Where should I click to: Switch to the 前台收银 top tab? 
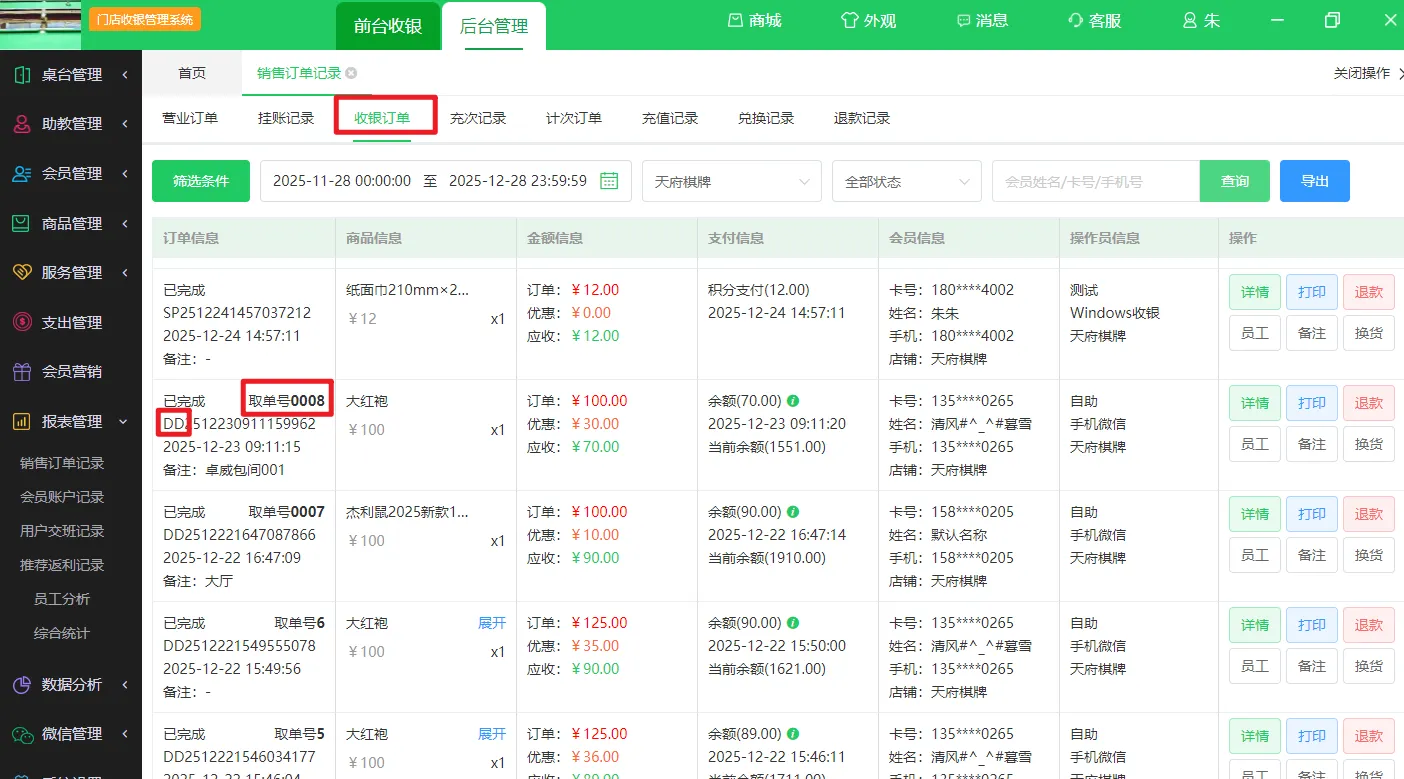[x=388, y=26]
